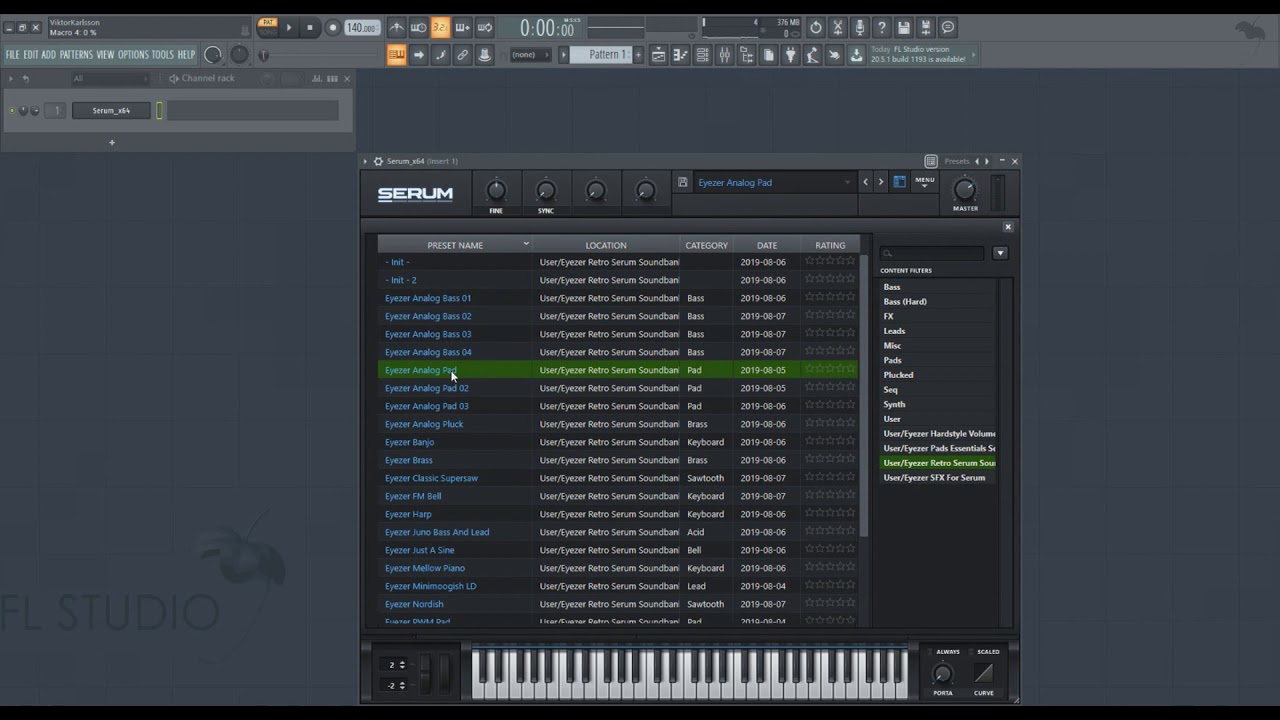Select the Serum_x64 channel selector light

point(160,111)
